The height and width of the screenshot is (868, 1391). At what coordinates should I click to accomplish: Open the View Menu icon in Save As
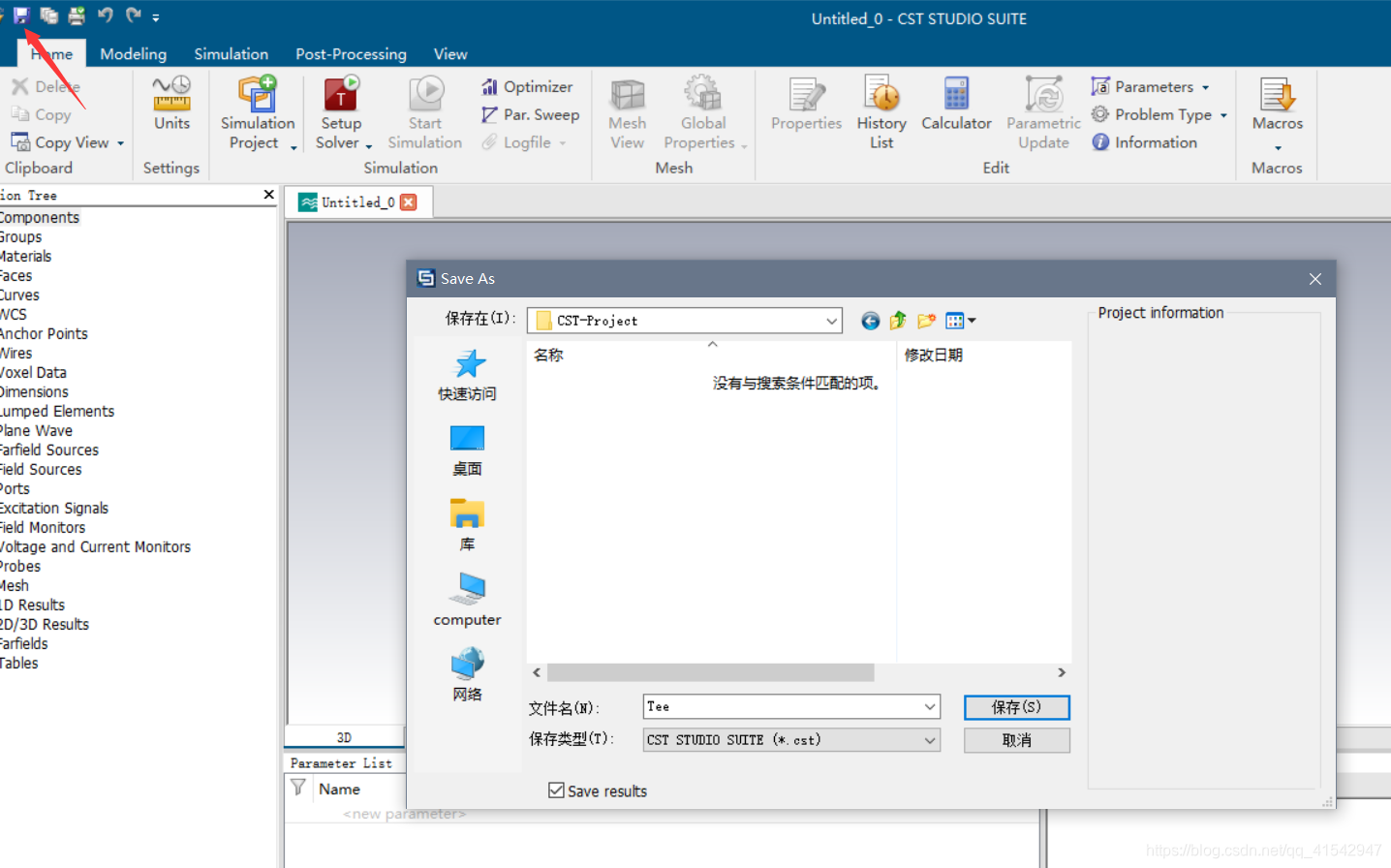pyautogui.click(x=960, y=321)
